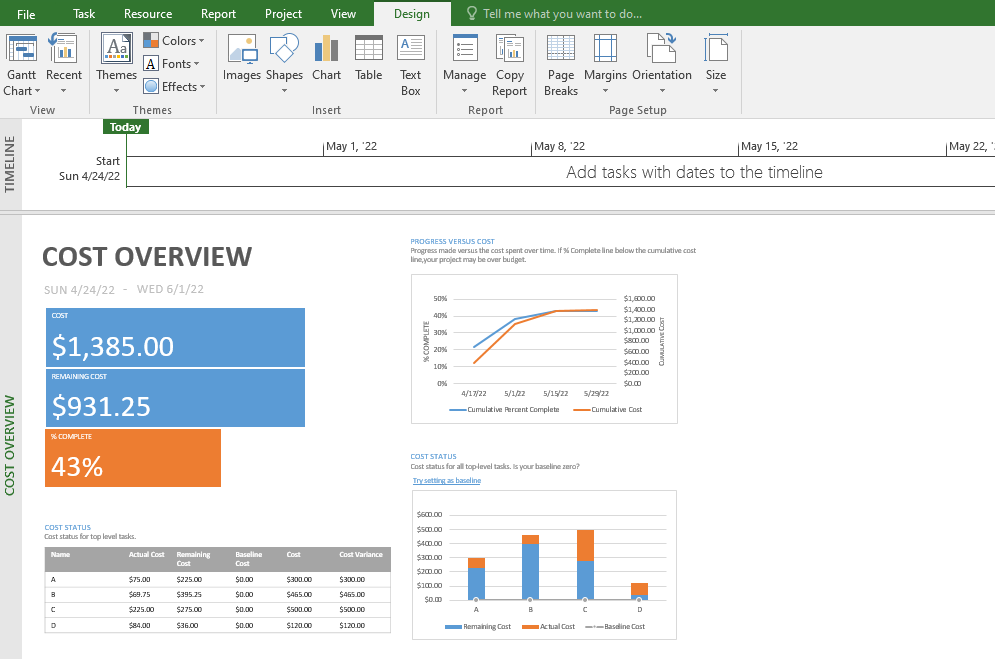Image resolution: width=995 pixels, height=659 pixels.
Task: Switch to the Report ribbon tab
Action: (217, 14)
